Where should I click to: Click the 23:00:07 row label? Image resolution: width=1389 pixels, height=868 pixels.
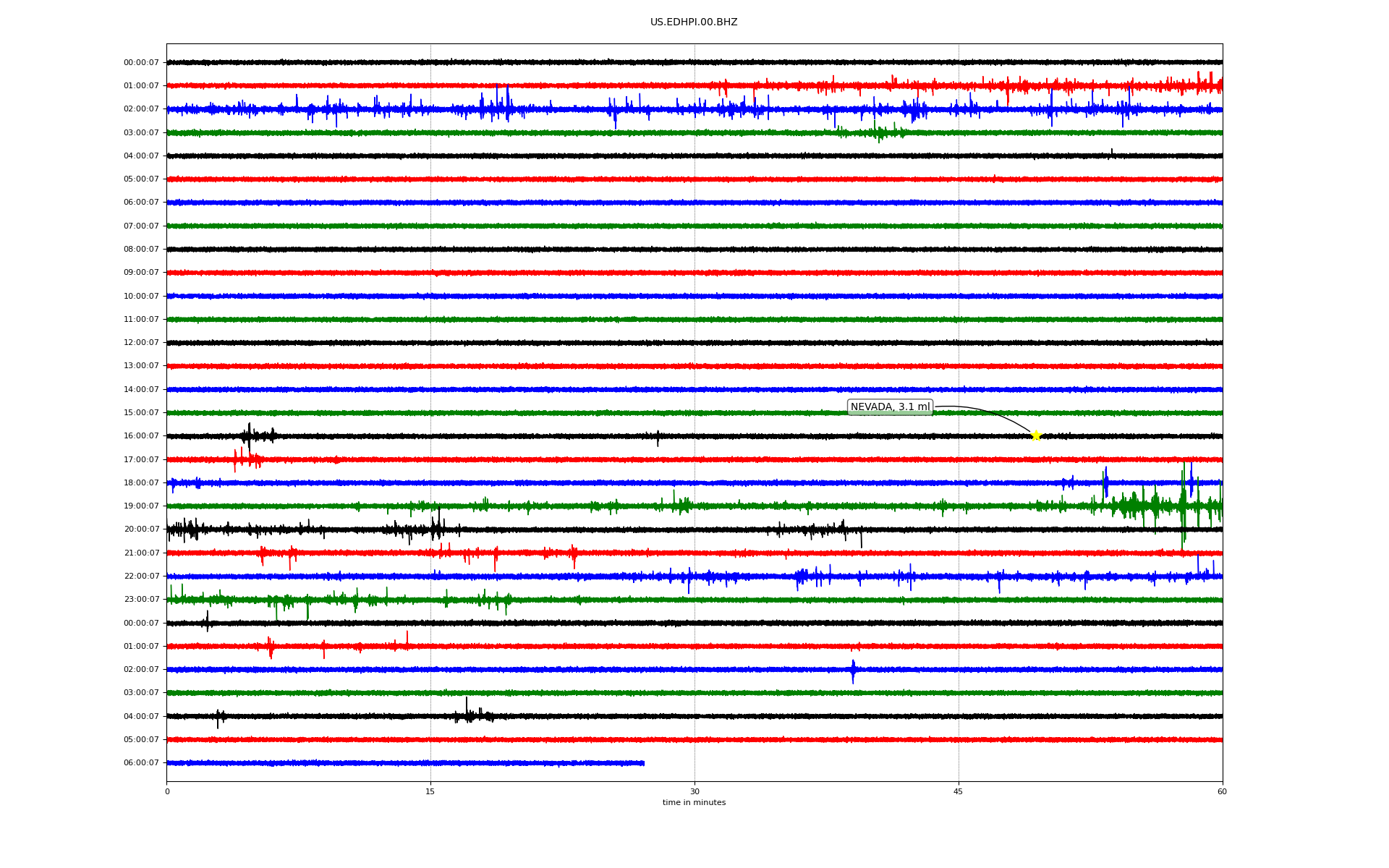pos(141,600)
